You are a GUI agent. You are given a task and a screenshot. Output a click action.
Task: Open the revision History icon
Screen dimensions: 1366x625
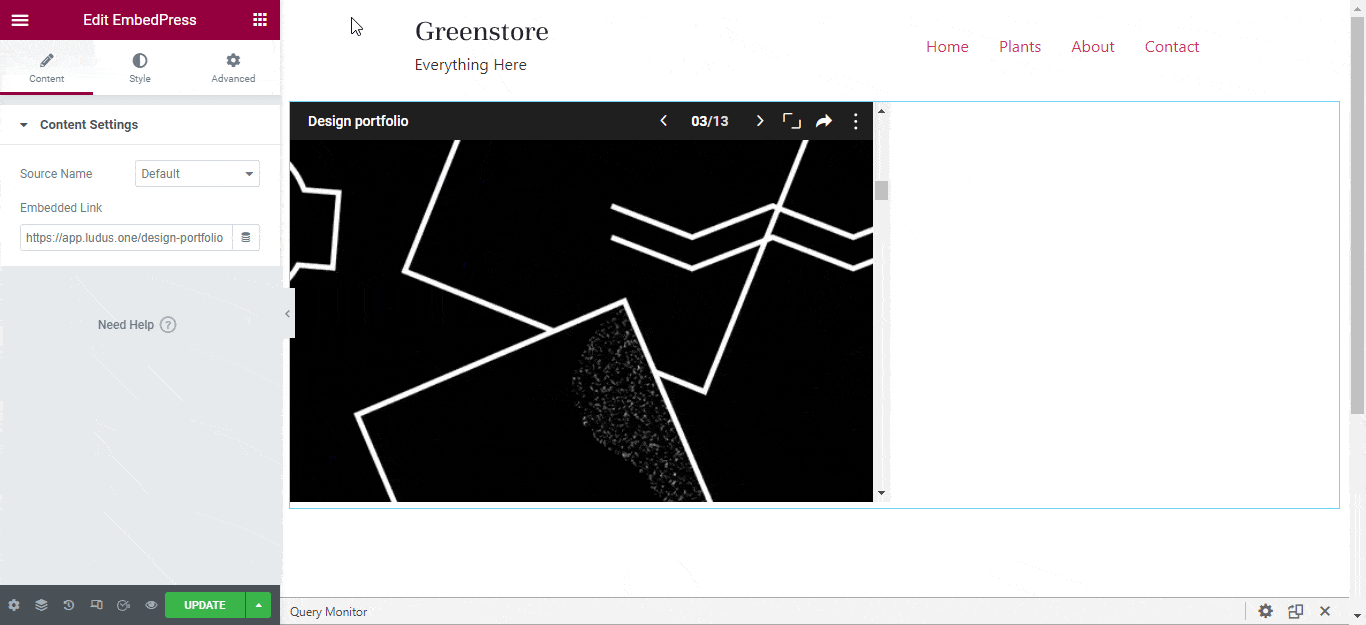click(x=68, y=605)
